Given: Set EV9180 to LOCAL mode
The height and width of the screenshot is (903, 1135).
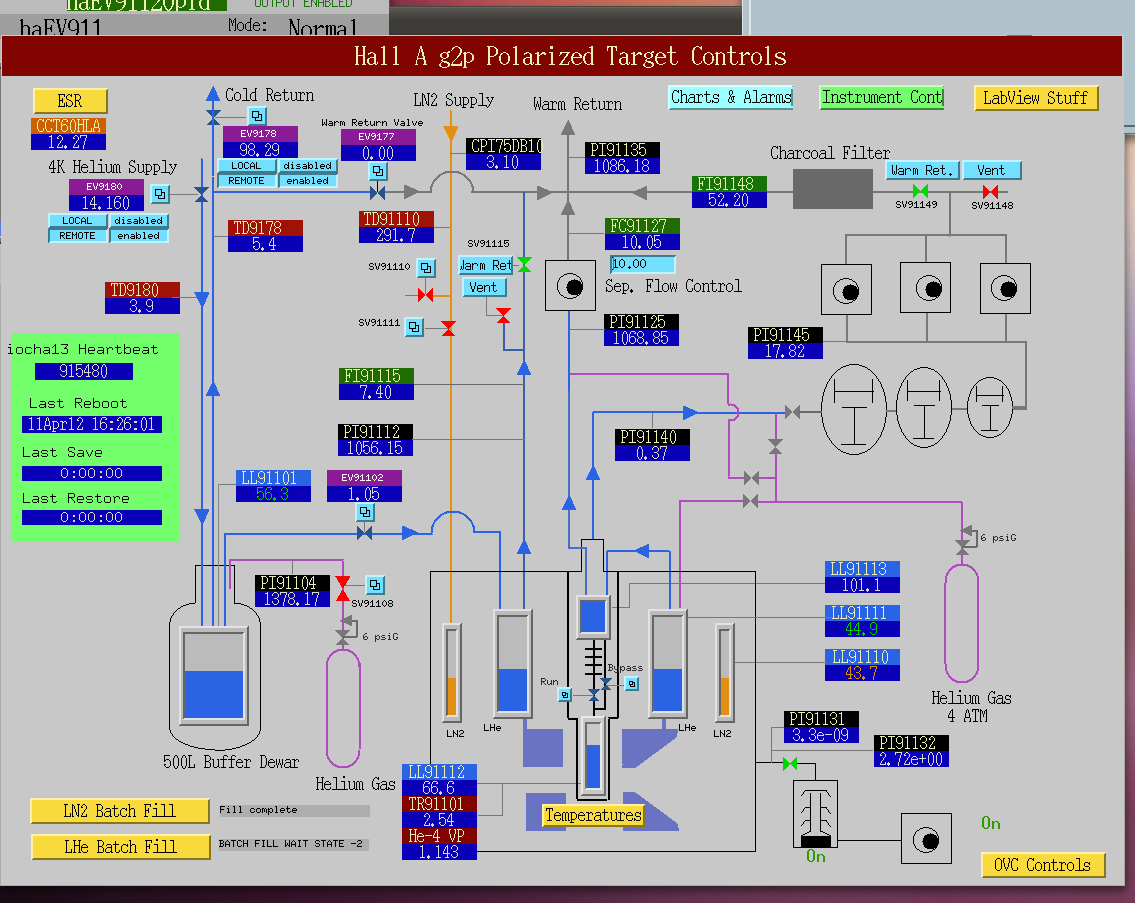Looking at the screenshot, I should pos(77,221).
